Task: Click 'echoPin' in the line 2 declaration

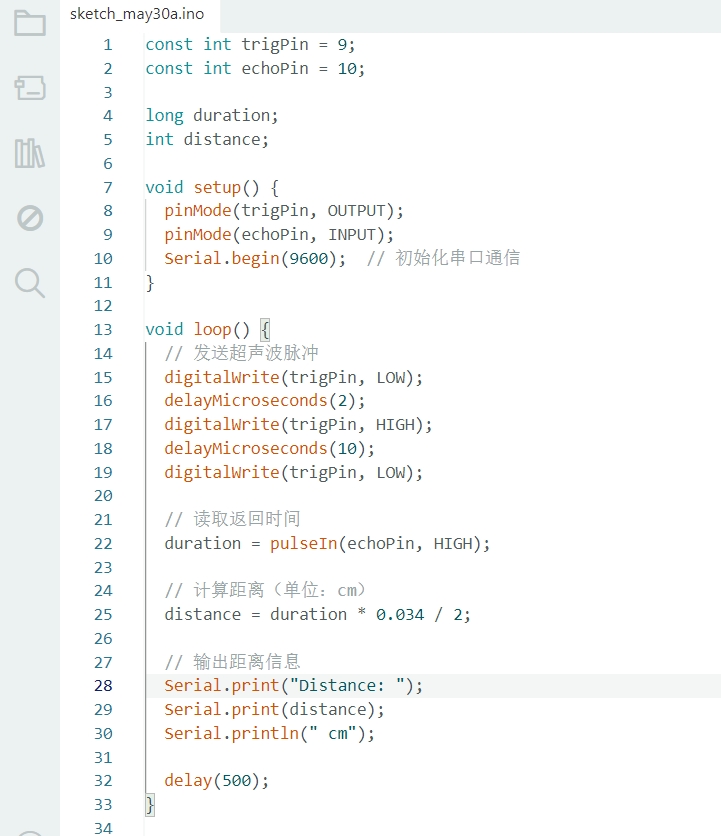Action: pos(275,69)
